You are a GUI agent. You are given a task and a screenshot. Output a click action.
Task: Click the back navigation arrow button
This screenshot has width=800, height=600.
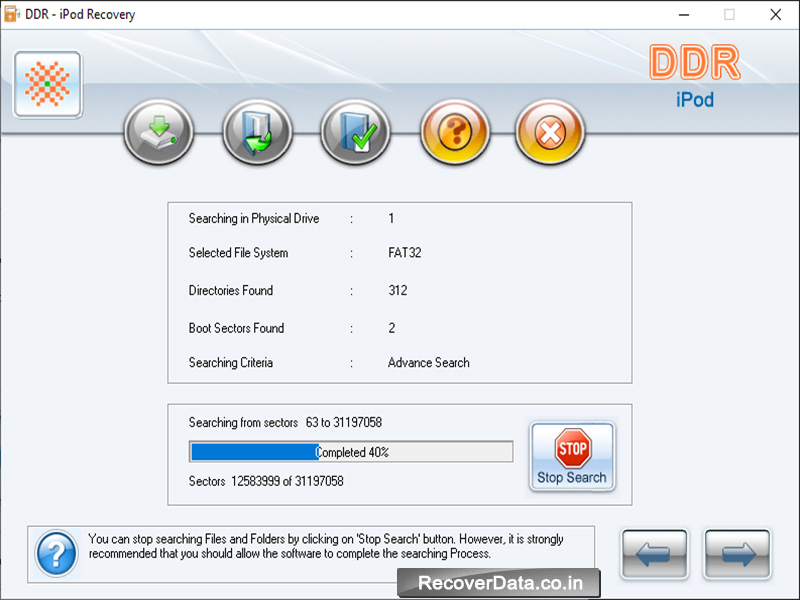[654, 554]
